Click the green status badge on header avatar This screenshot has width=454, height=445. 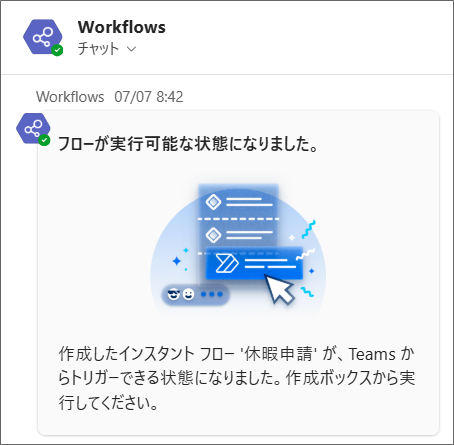click(57, 50)
